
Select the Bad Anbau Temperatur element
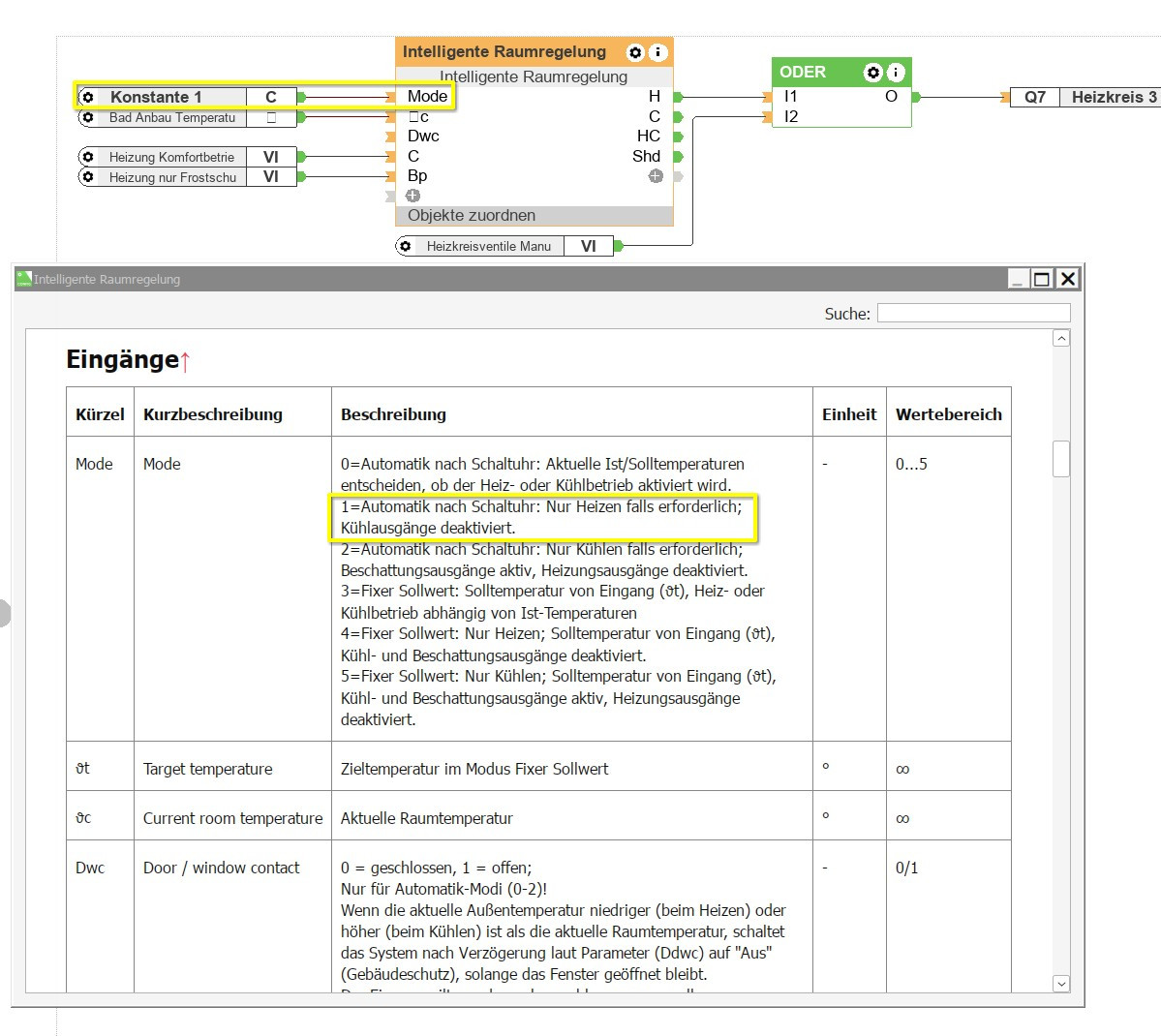click(x=187, y=117)
